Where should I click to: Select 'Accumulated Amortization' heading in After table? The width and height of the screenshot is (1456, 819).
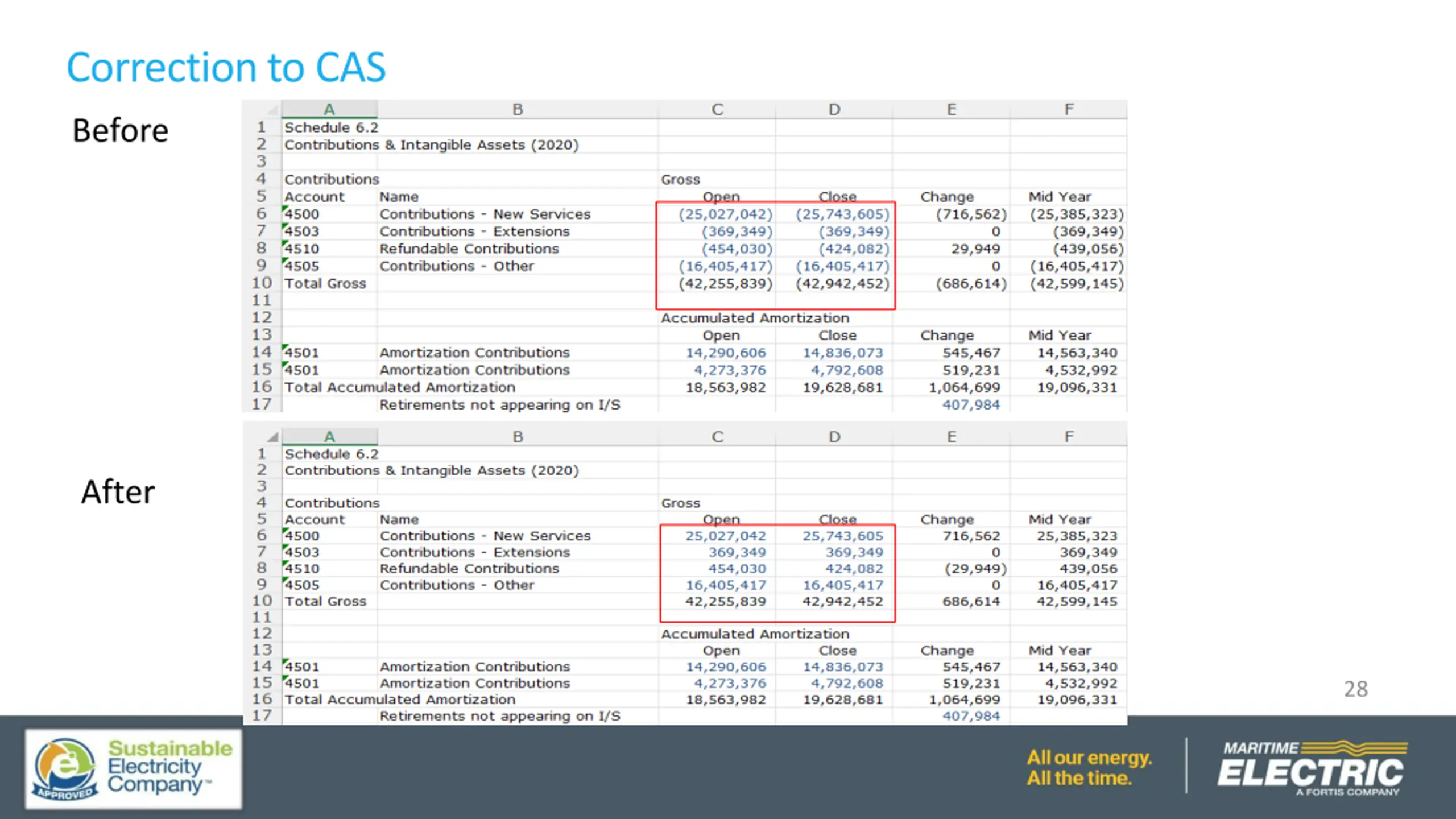click(x=755, y=634)
